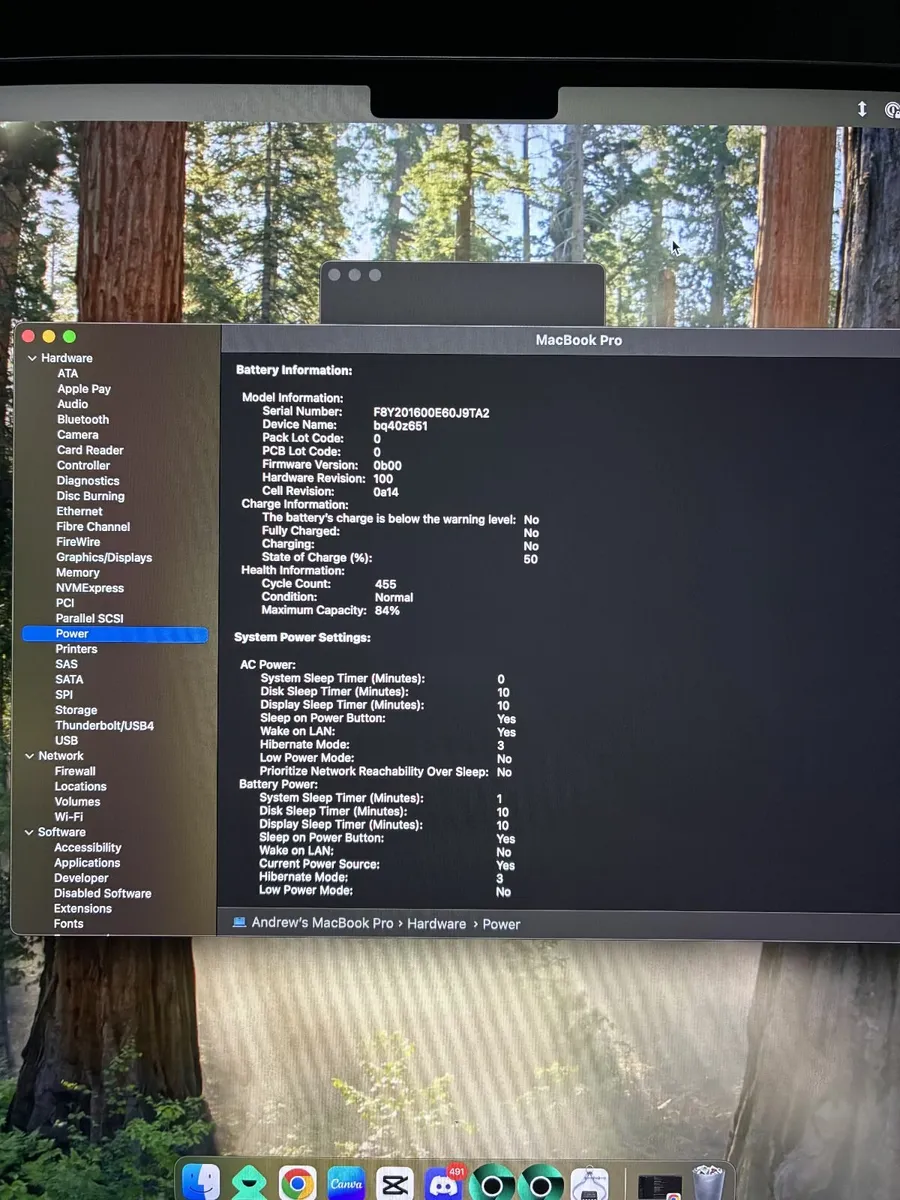
Task: Launch Google Chrome from the Dock
Action: 299,1185
